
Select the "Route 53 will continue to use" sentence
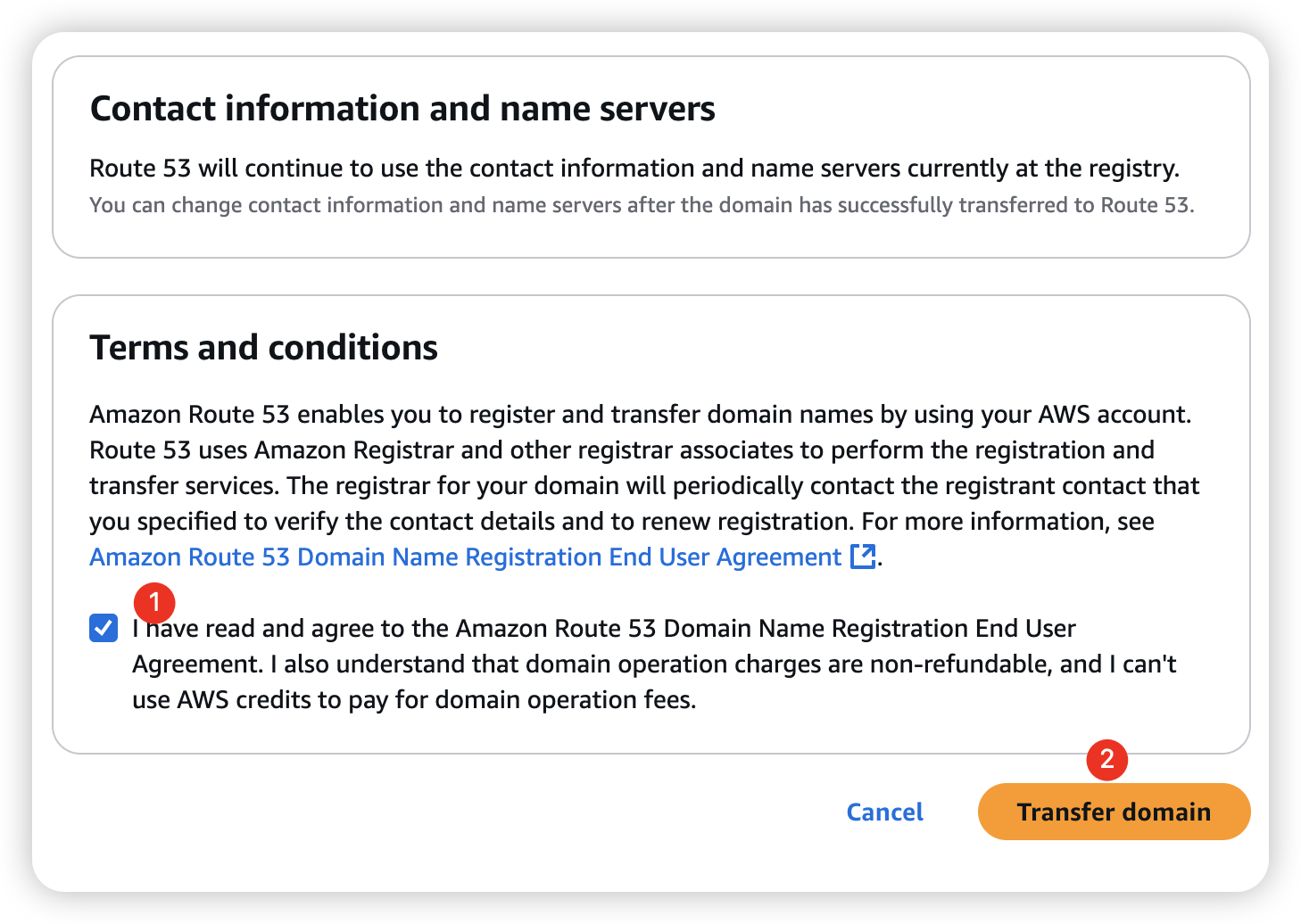coord(634,169)
